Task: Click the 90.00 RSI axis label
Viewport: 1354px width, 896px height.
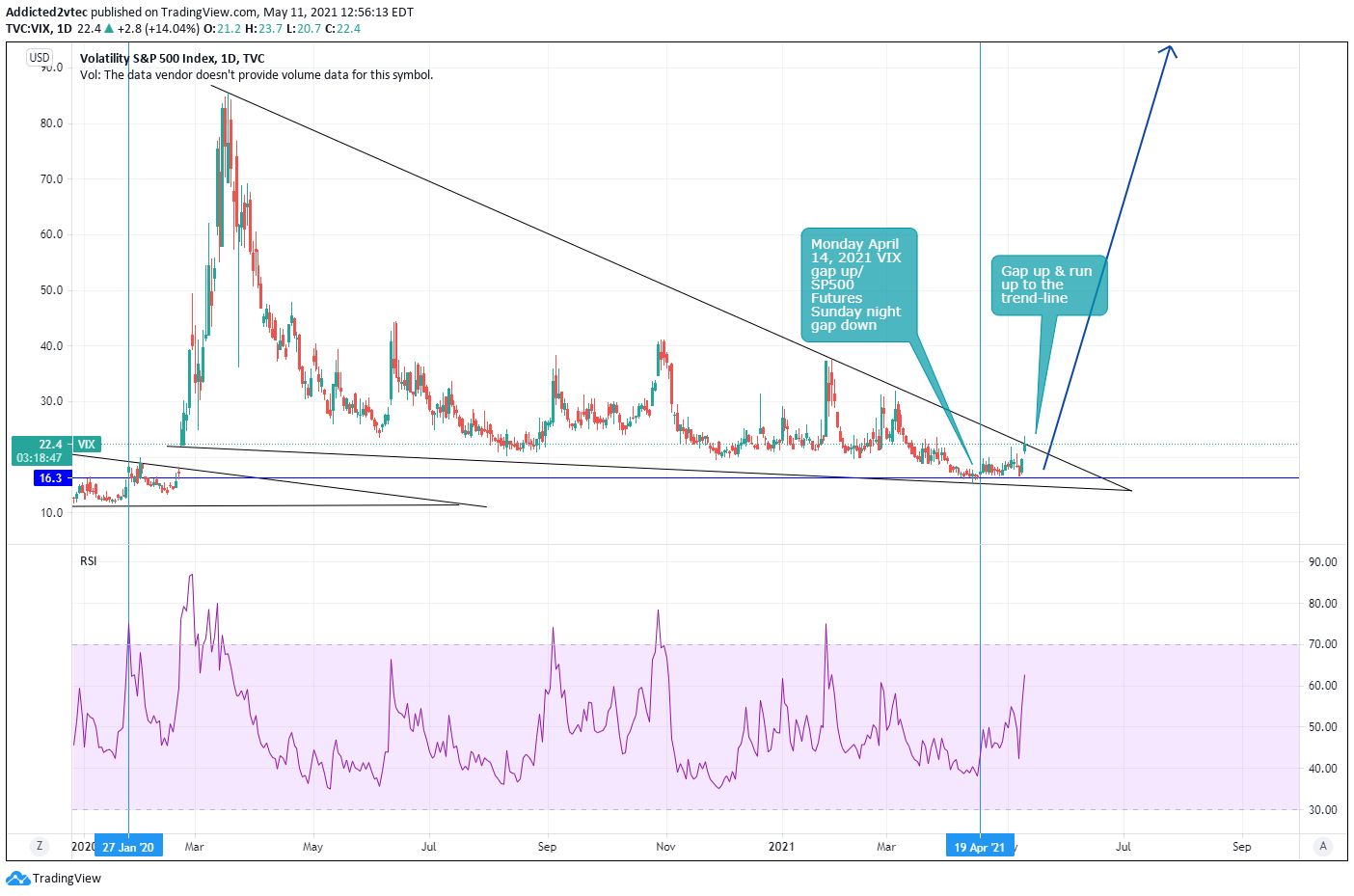Action: tap(1323, 562)
